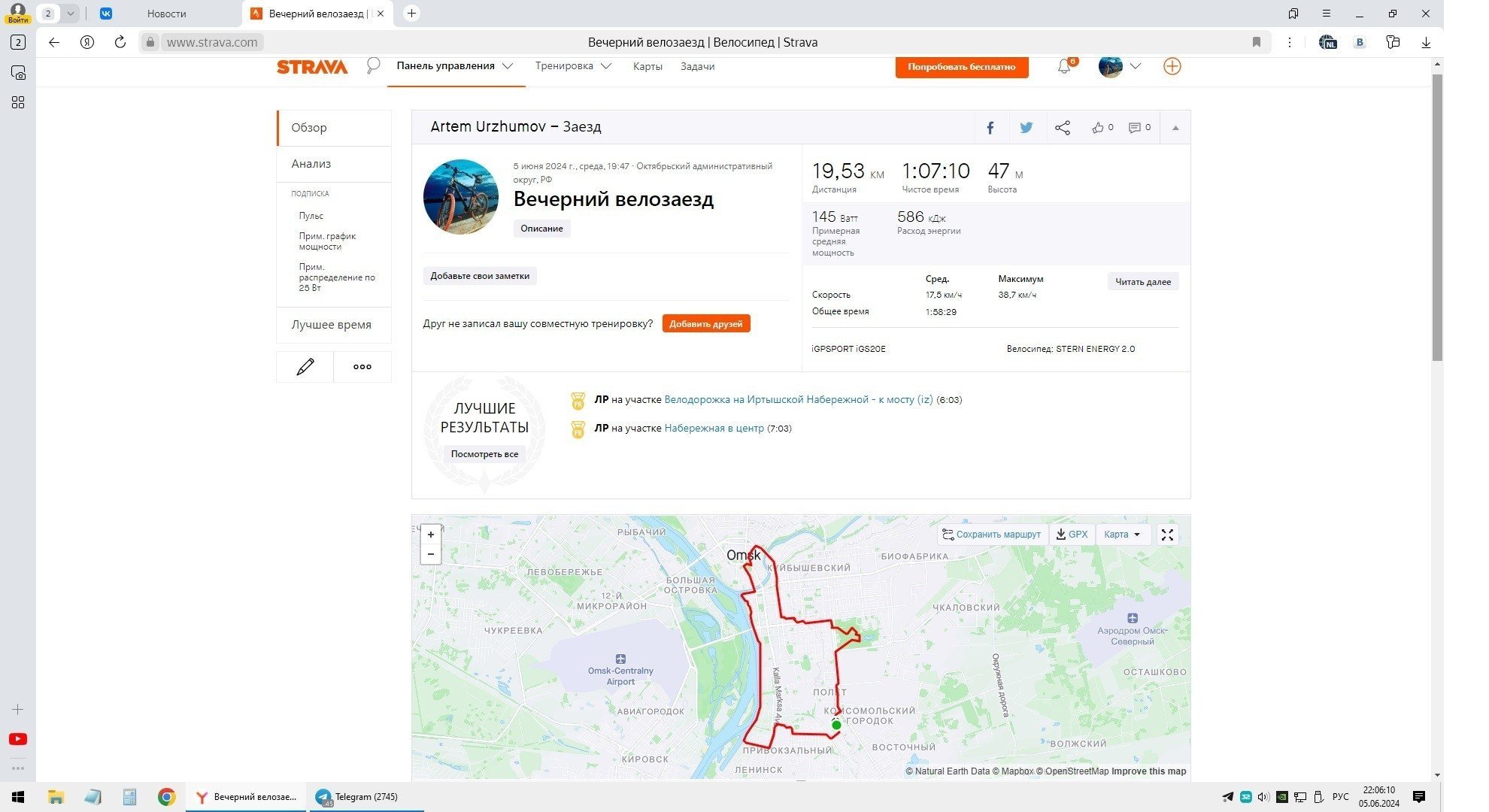1489x812 pixels.
Task: Zoom in on the map
Action: 431,535
